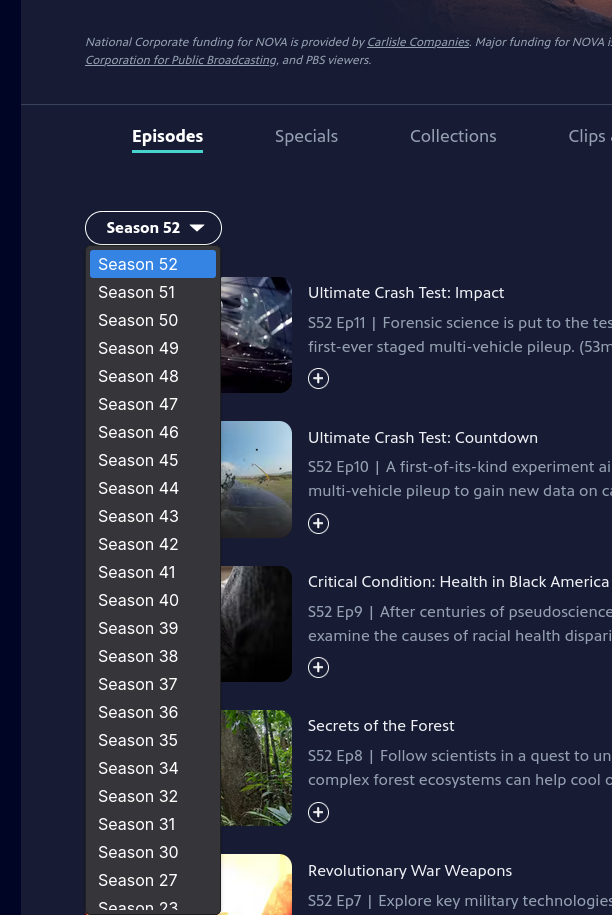The width and height of the screenshot is (612, 915).
Task: Choose Season 38 option
Action: click(x=153, y=656)
